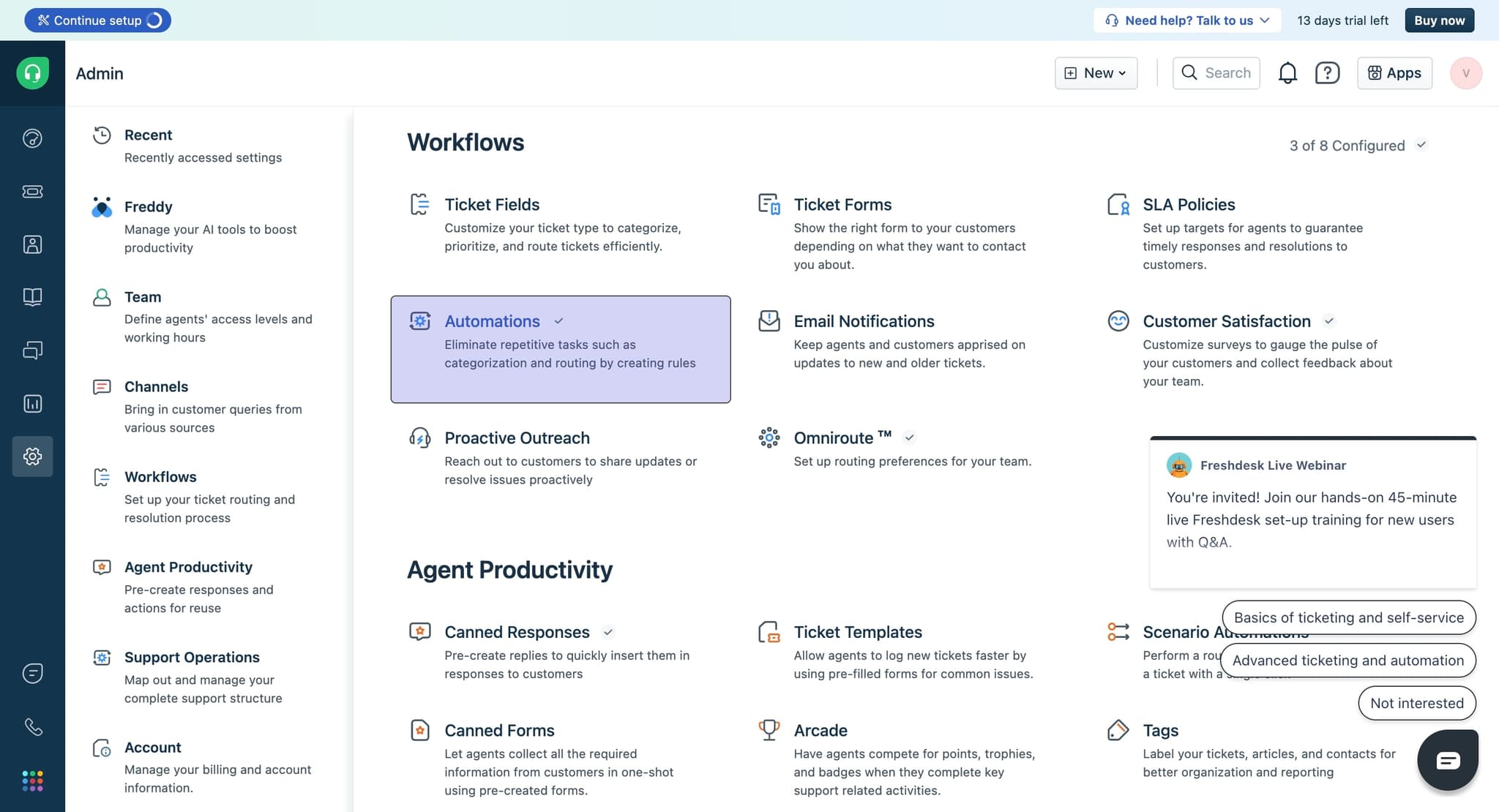Choose Not interested webinar option
This screenshot has height=812, width=1499.
tap(1416, 703)
